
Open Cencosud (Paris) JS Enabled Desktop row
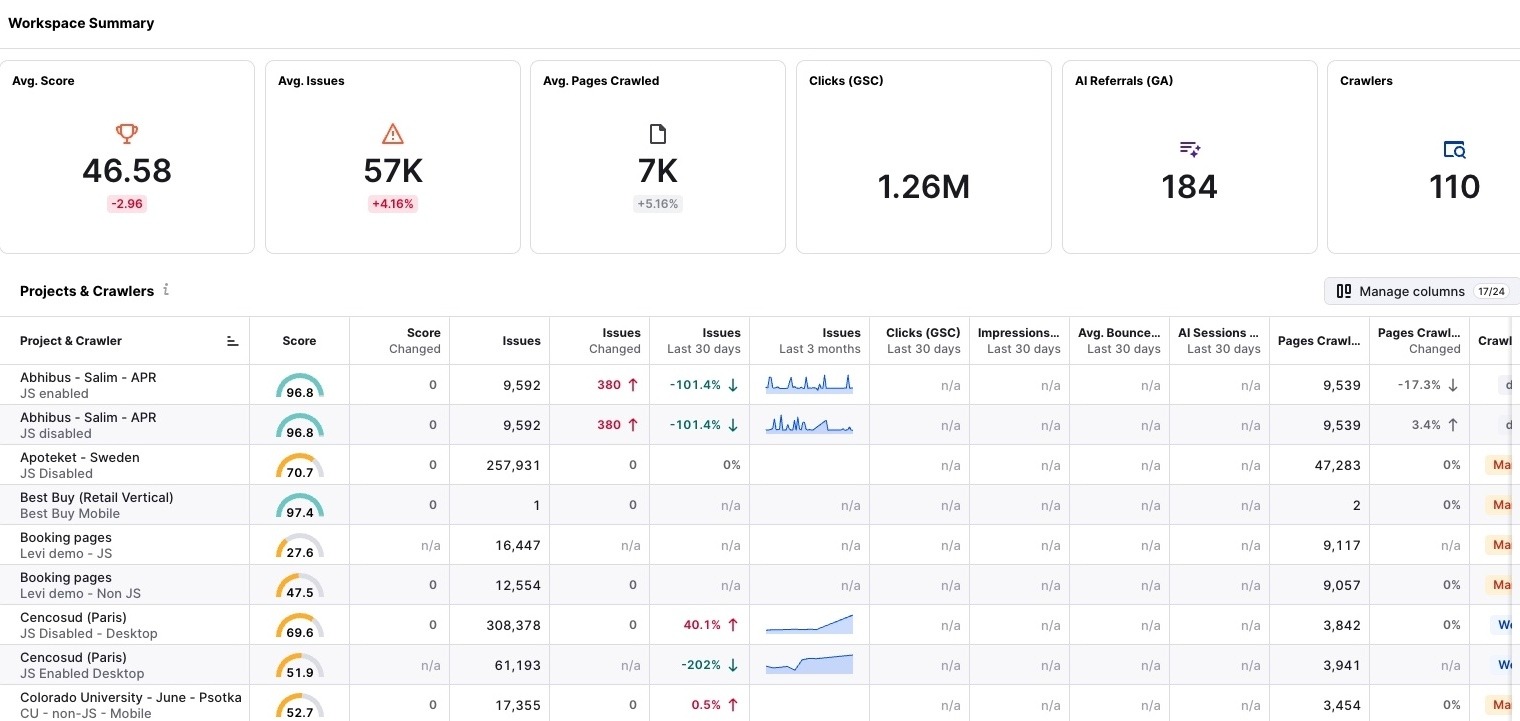(82, 665)
